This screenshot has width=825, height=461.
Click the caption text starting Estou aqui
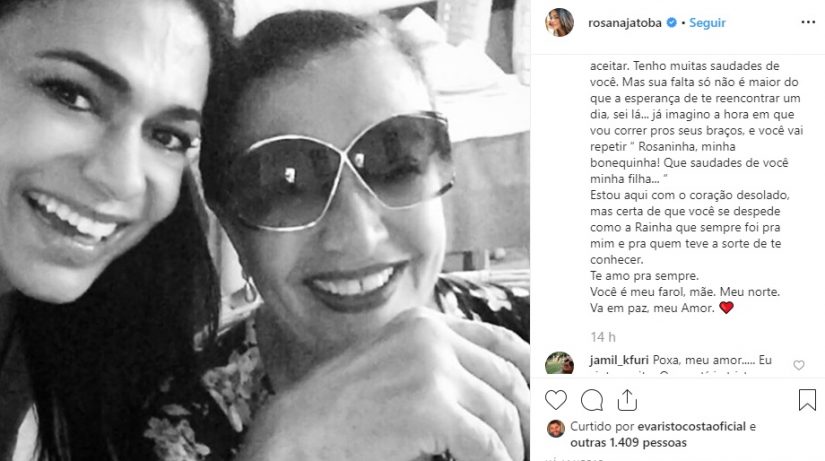click(x=690, y=227)
